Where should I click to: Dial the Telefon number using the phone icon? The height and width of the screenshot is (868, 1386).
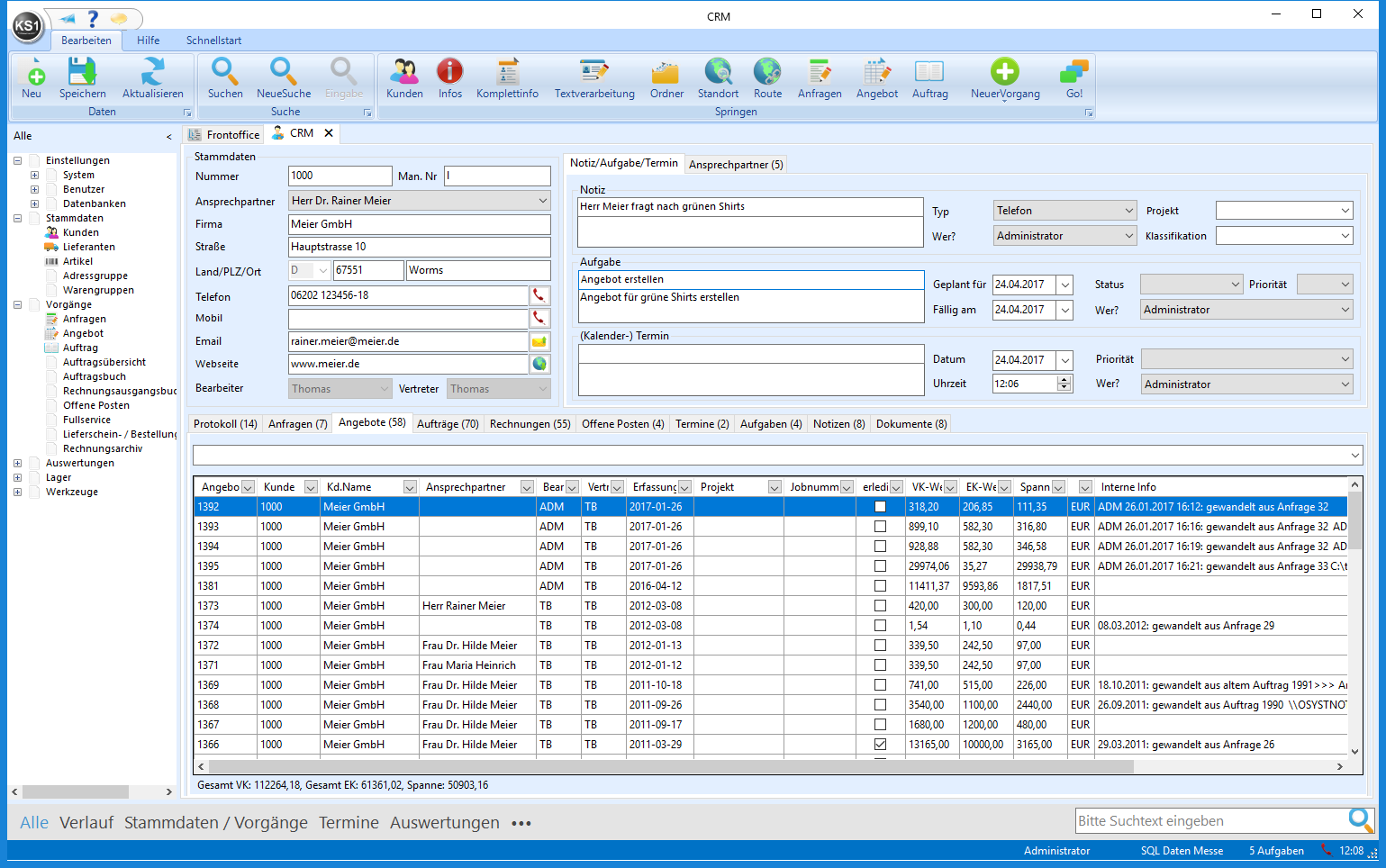539,295
